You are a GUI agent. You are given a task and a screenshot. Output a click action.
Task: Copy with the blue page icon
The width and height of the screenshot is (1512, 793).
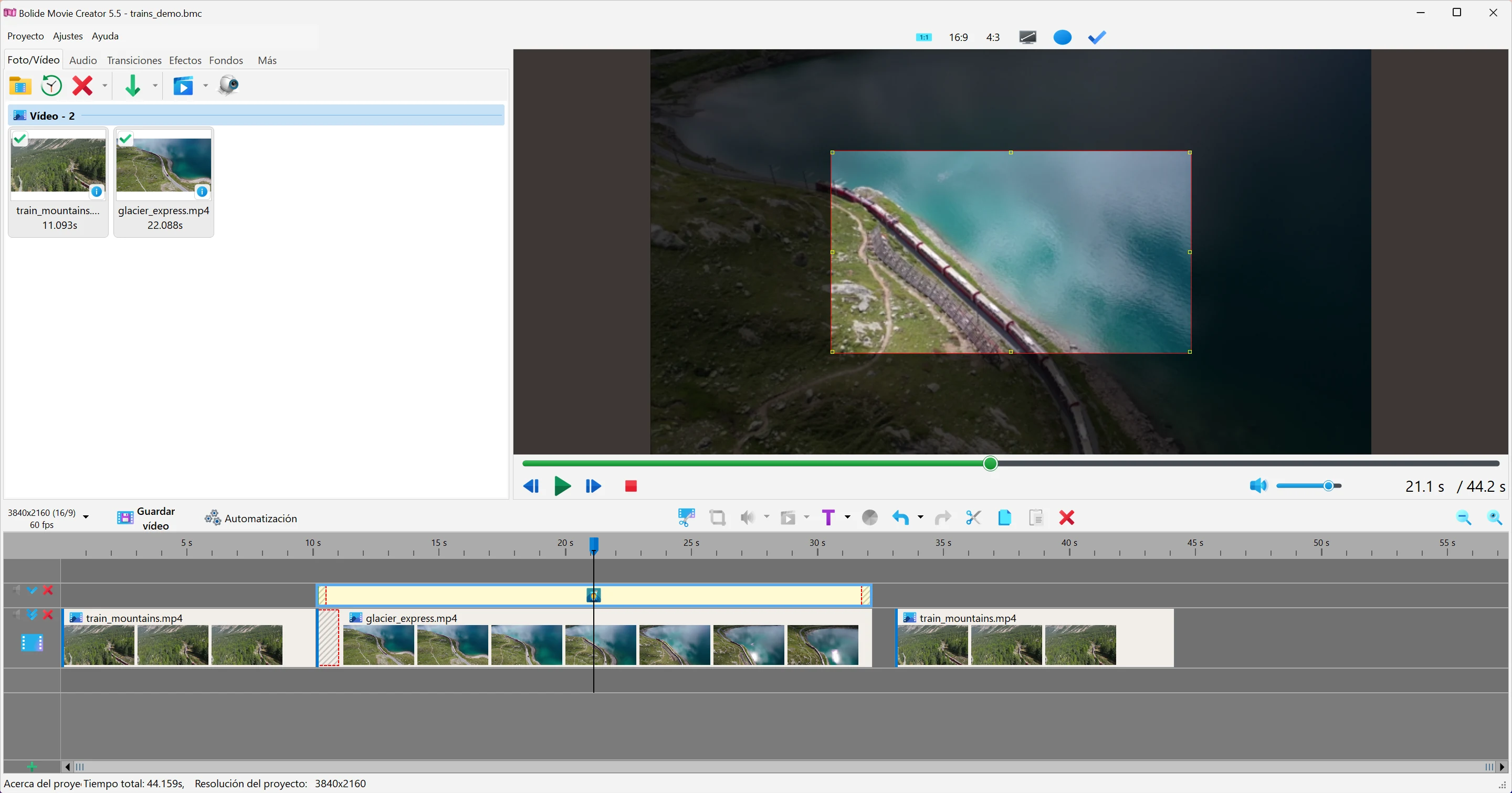tap(1004, 517)
